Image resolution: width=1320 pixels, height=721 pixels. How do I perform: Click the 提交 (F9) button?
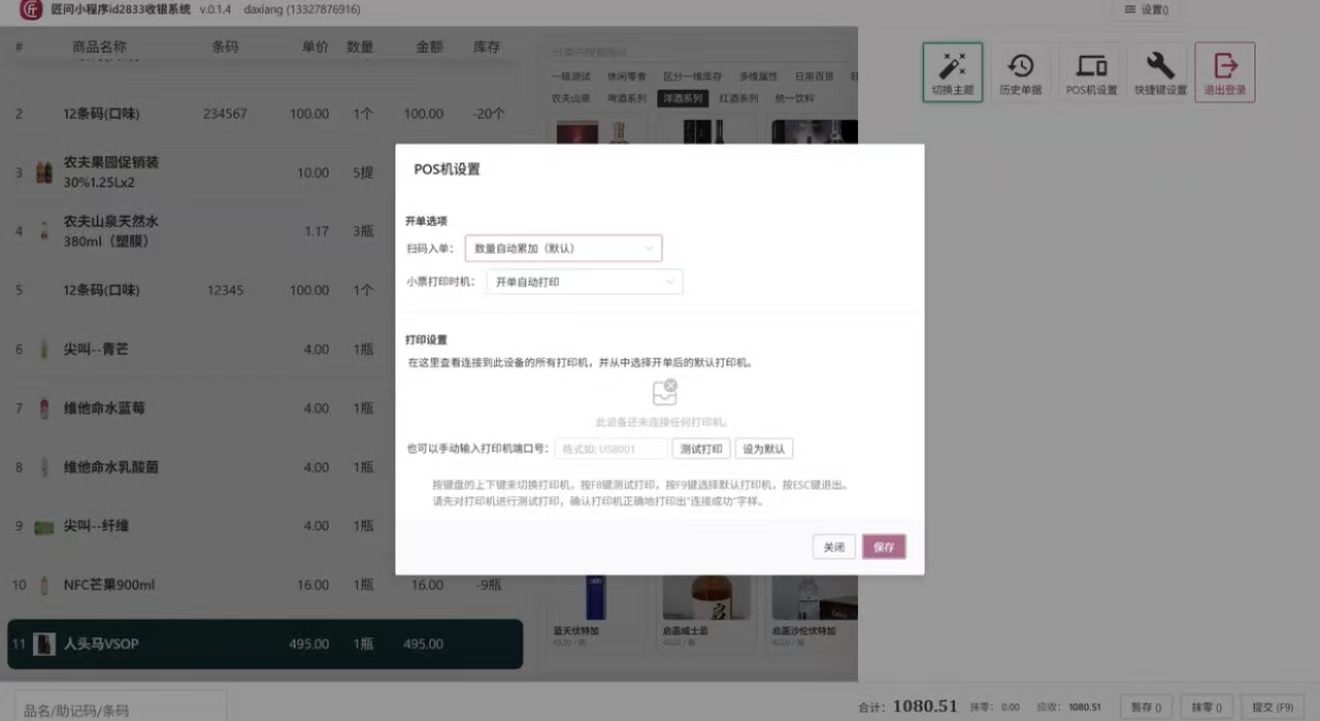(1273, 707)
